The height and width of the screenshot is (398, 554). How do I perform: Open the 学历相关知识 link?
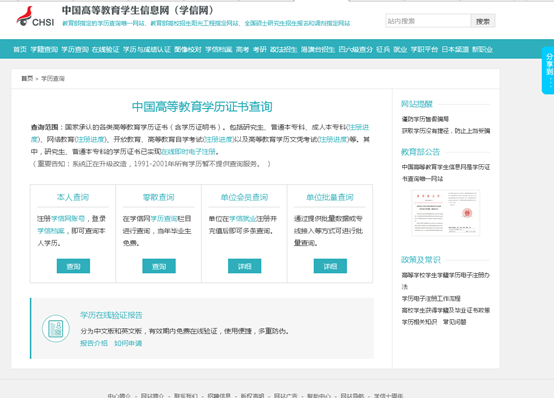(419, 322)
